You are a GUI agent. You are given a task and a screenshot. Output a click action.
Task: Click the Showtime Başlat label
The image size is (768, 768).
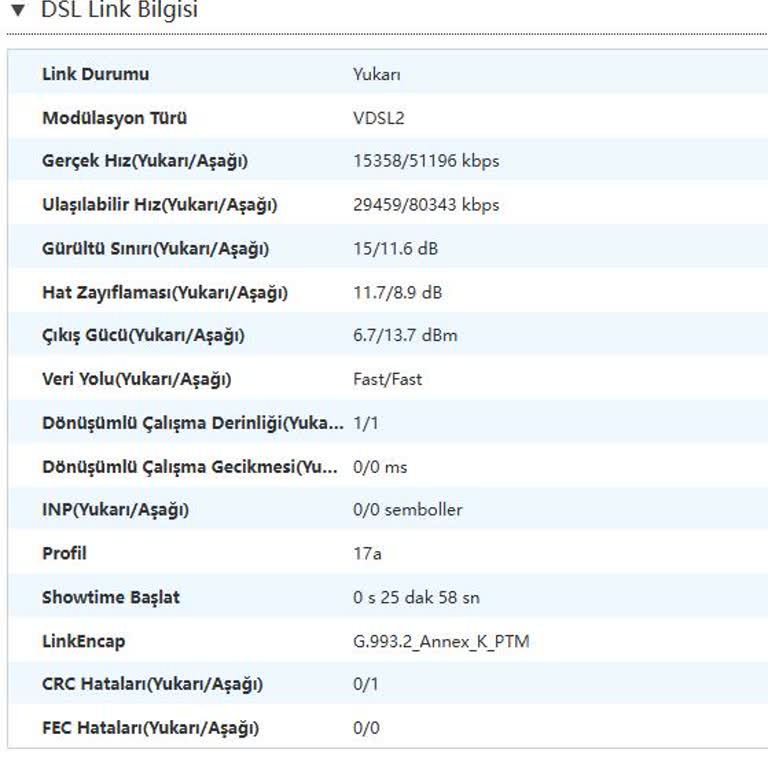tap(111, 598)
